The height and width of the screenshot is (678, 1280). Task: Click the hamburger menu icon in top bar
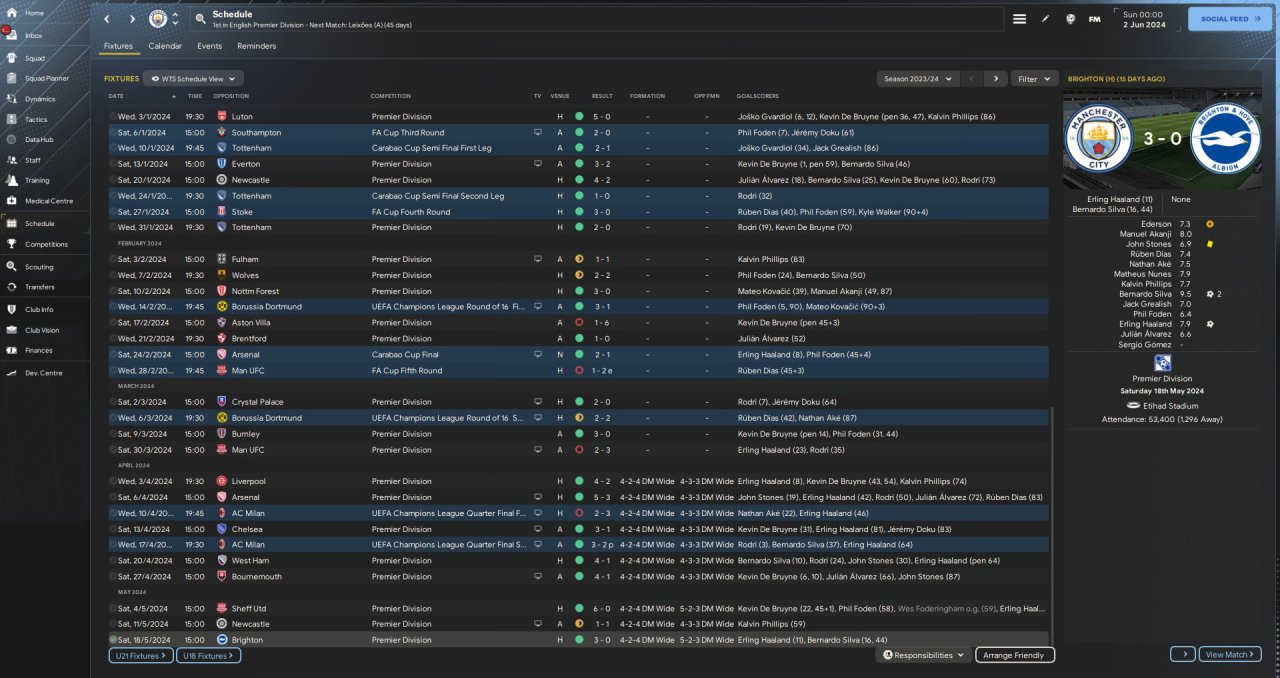(1019, 19)
